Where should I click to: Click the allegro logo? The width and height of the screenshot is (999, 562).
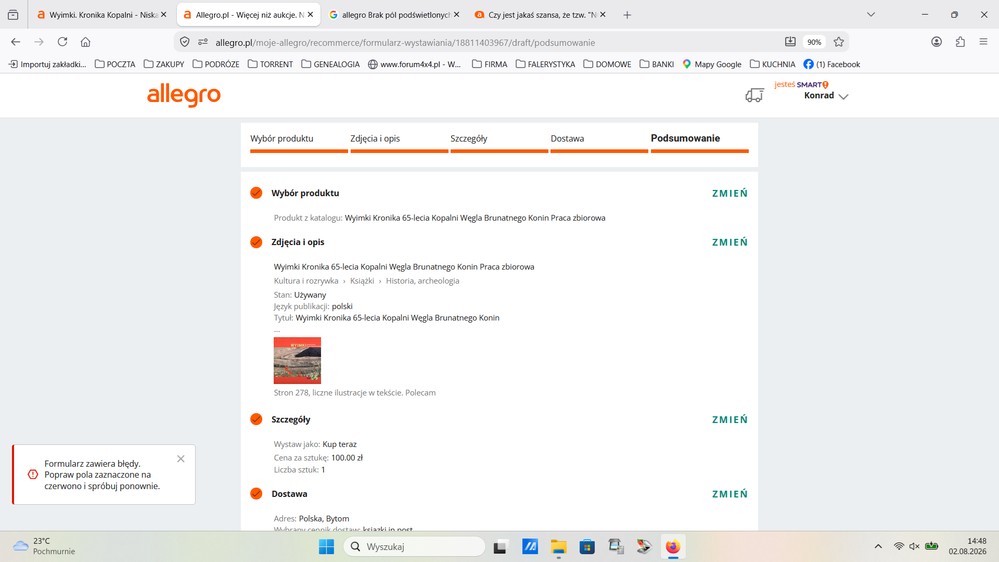pos(183,96)
